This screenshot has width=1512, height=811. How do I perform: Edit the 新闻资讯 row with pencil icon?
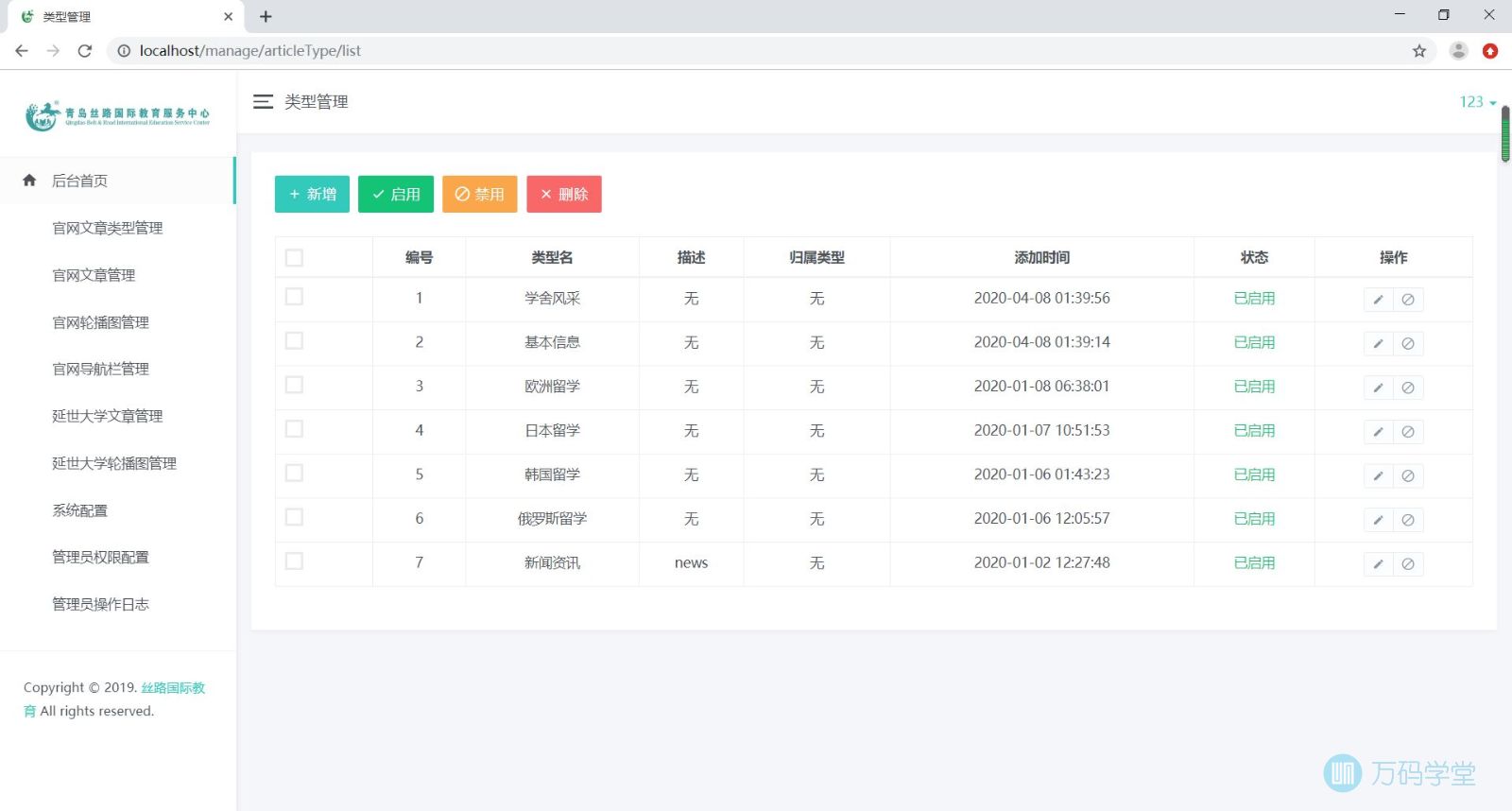pyautogui.click(x=1378, y=564)
